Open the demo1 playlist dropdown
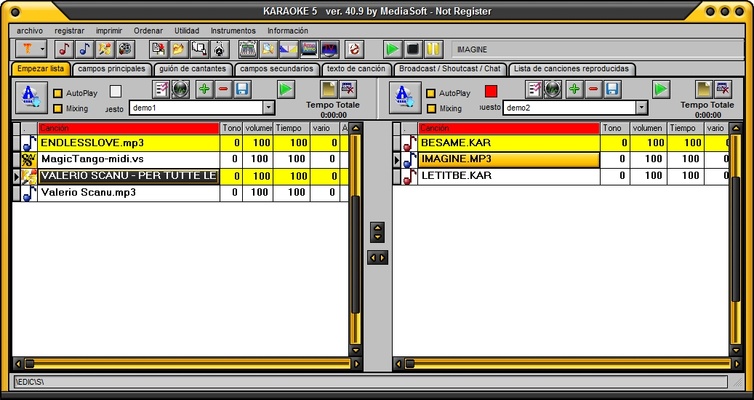754x400 pixels. 268,108
